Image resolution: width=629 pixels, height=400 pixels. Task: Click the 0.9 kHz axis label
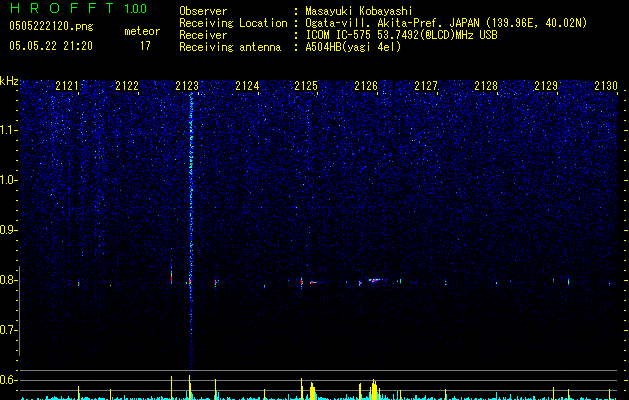[x=8, y=230]
